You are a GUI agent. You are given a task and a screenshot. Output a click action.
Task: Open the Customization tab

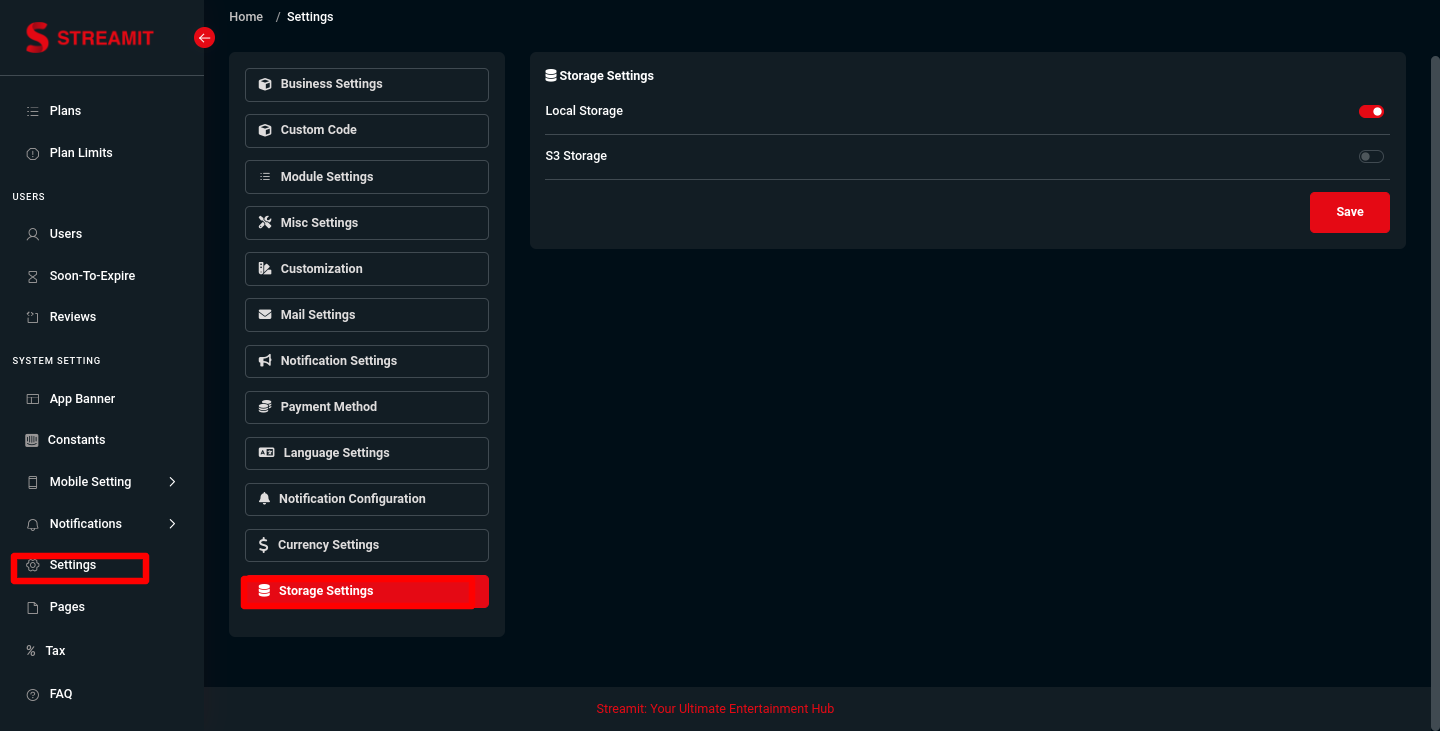(367, 269)
